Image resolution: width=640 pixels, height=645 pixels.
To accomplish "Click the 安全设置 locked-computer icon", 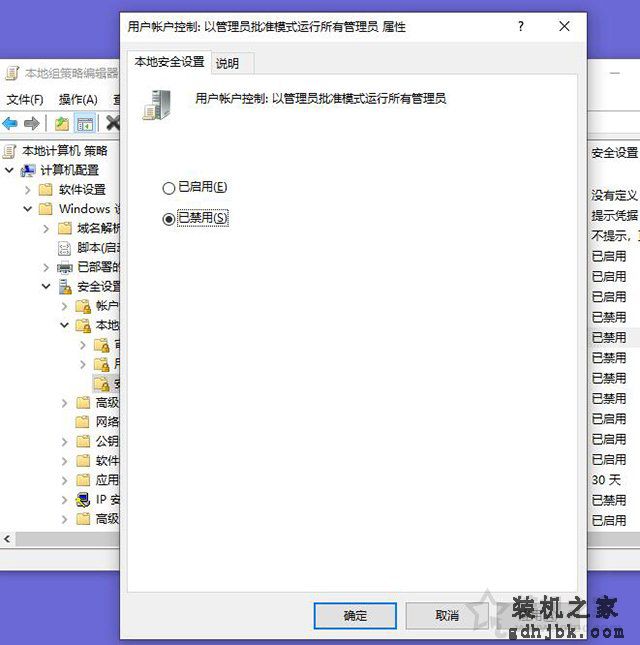I will [65, 287].
